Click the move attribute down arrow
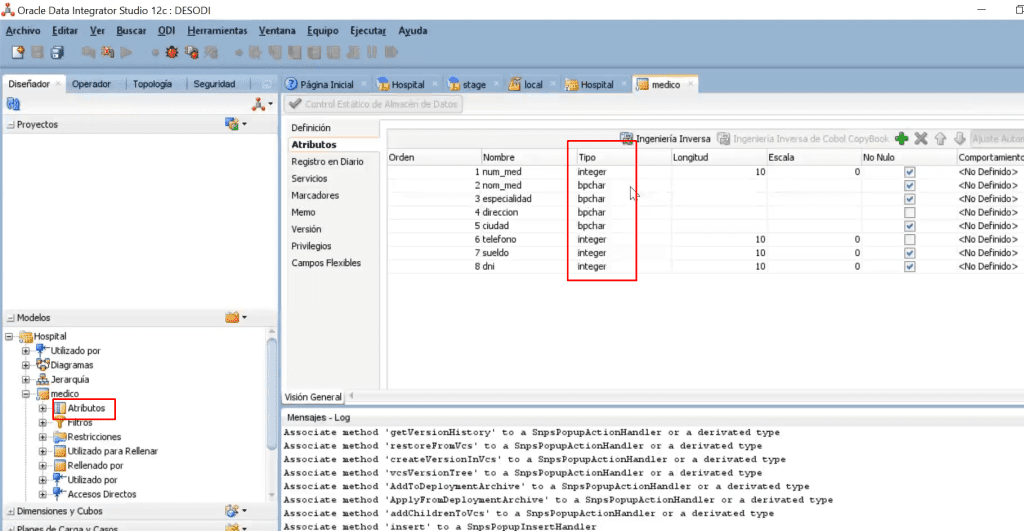This screenshot has height=531, width=1024. pos(959,138)
